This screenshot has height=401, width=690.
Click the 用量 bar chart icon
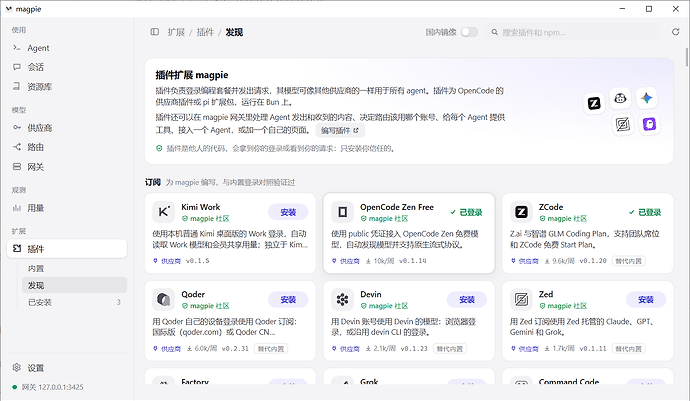(x=17, y=208)
